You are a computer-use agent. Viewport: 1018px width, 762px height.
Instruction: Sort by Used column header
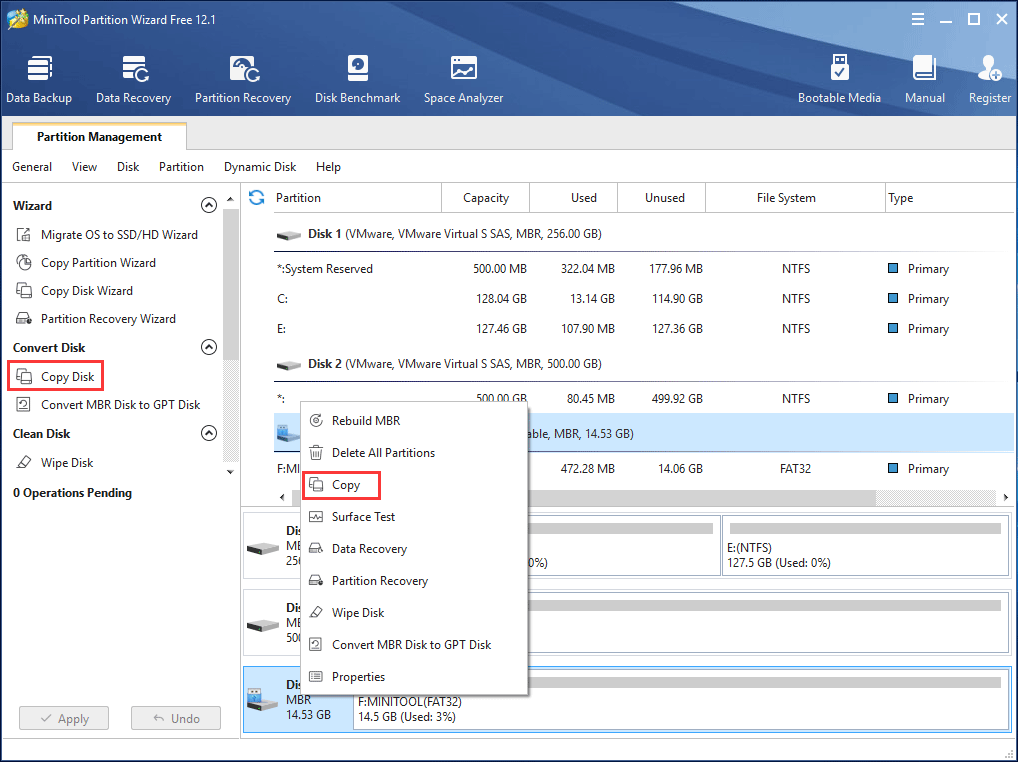tap(574, 197)
